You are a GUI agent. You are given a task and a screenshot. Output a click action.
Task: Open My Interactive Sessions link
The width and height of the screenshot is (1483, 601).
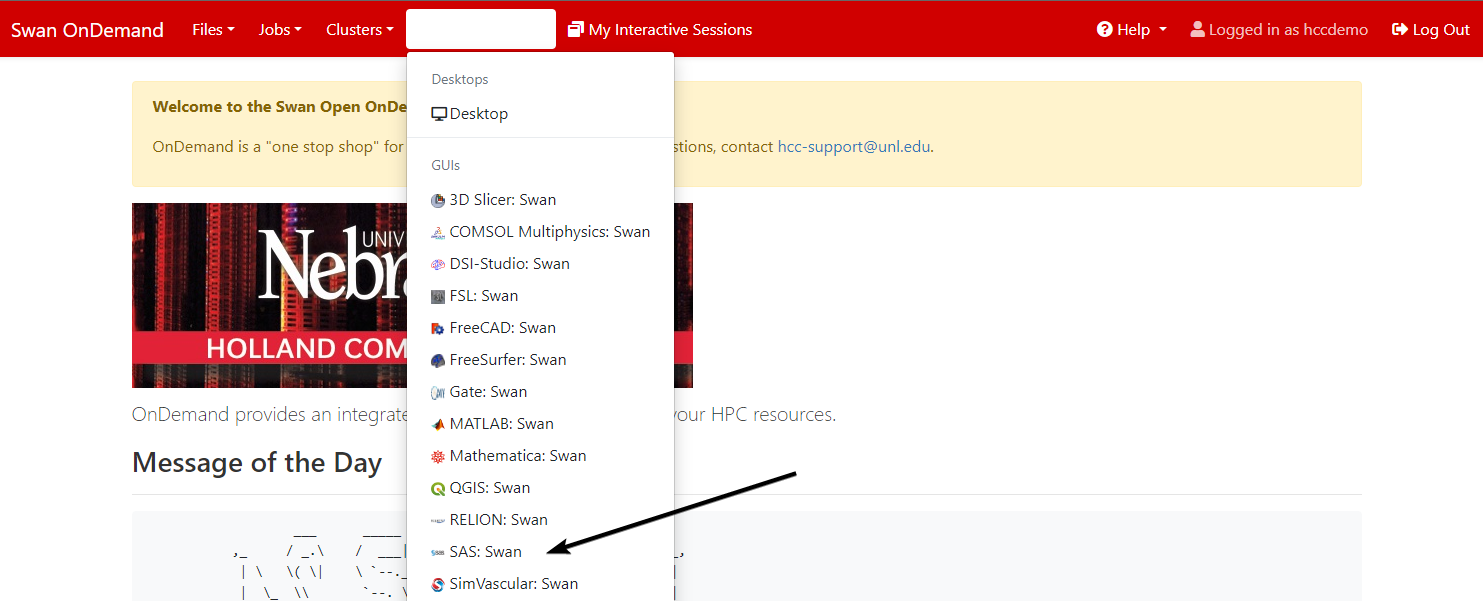pyautogui.click(x=660, y=30)
